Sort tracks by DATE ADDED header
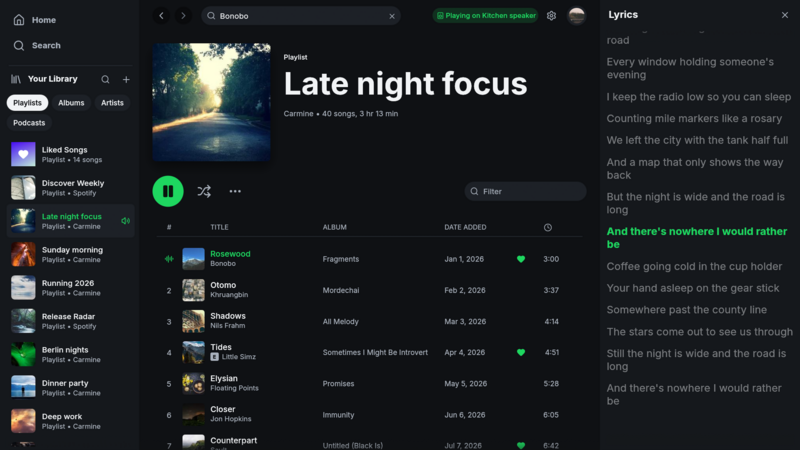Viewport: 800px width, 450px height. 465,228
